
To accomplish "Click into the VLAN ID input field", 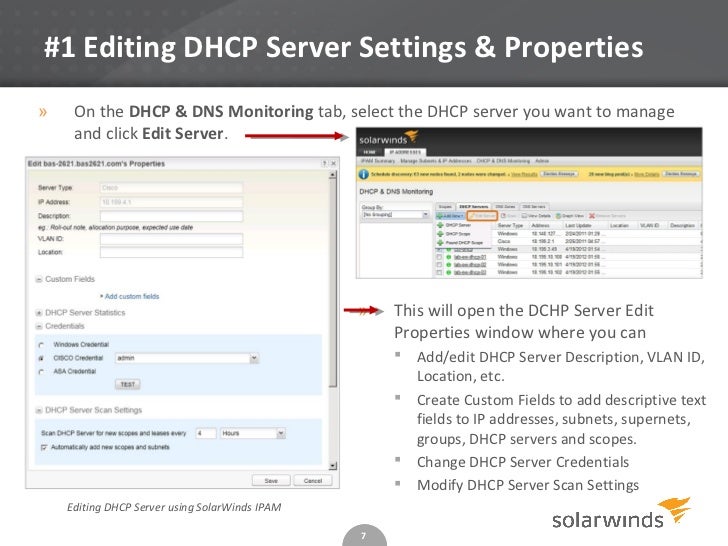I will 171,239.
